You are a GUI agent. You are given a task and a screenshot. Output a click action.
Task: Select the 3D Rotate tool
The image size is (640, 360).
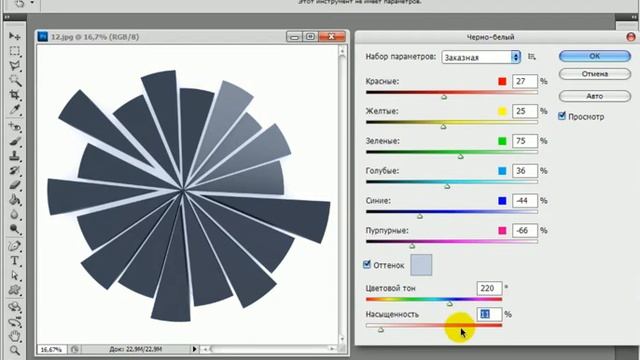pos(15,307)
